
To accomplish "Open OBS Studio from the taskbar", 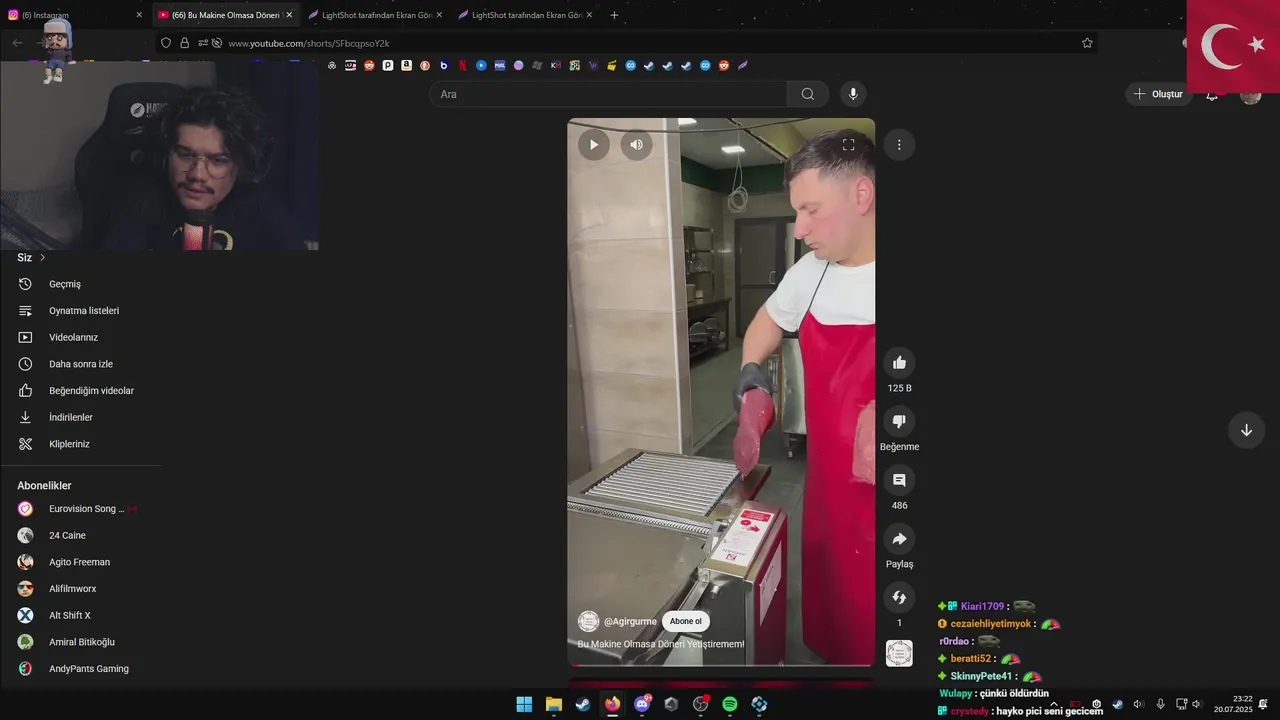I will (x=701, y=704).
